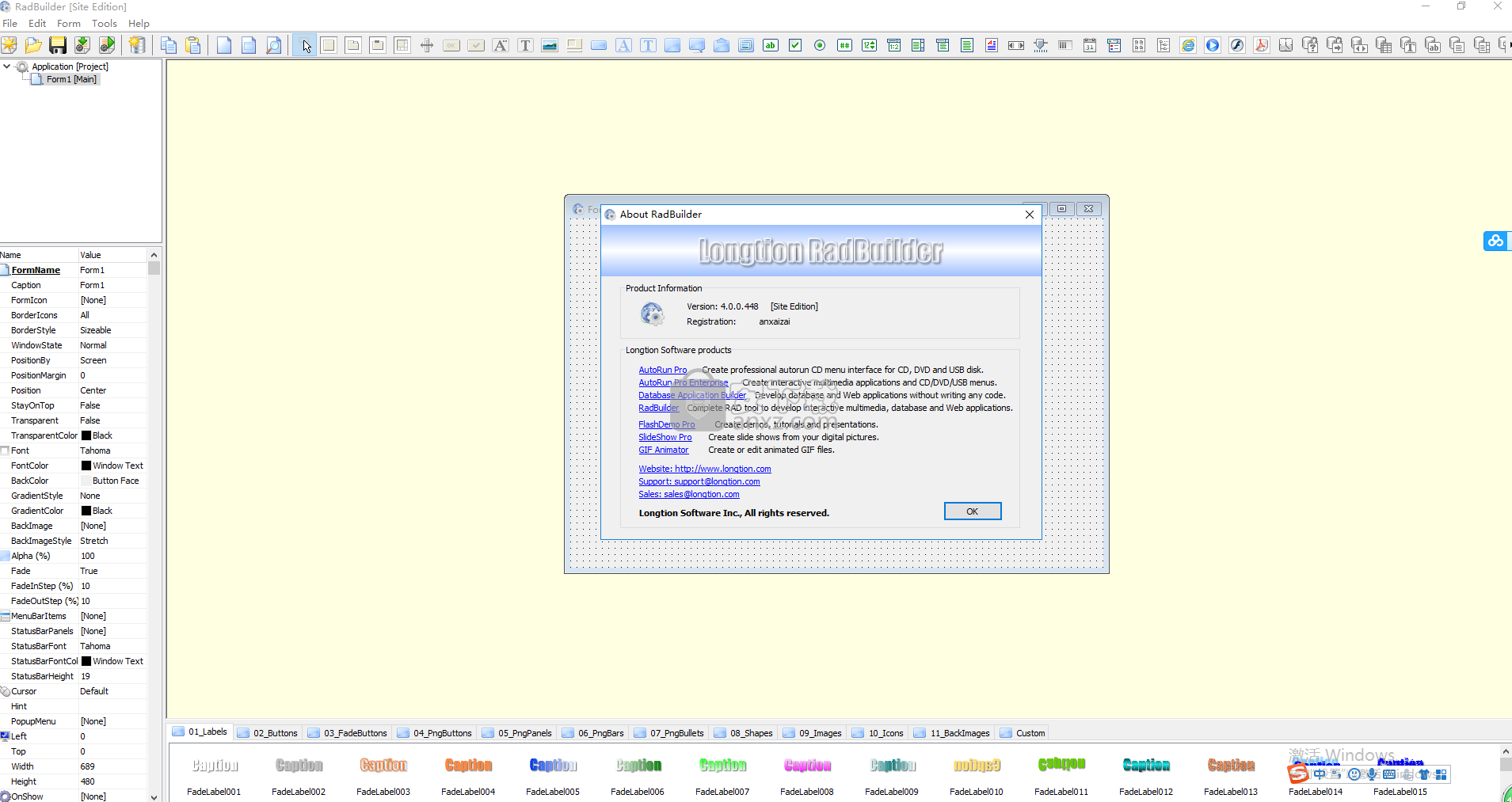
Task: Open project with the folder icon
Action: pos(33,45)
